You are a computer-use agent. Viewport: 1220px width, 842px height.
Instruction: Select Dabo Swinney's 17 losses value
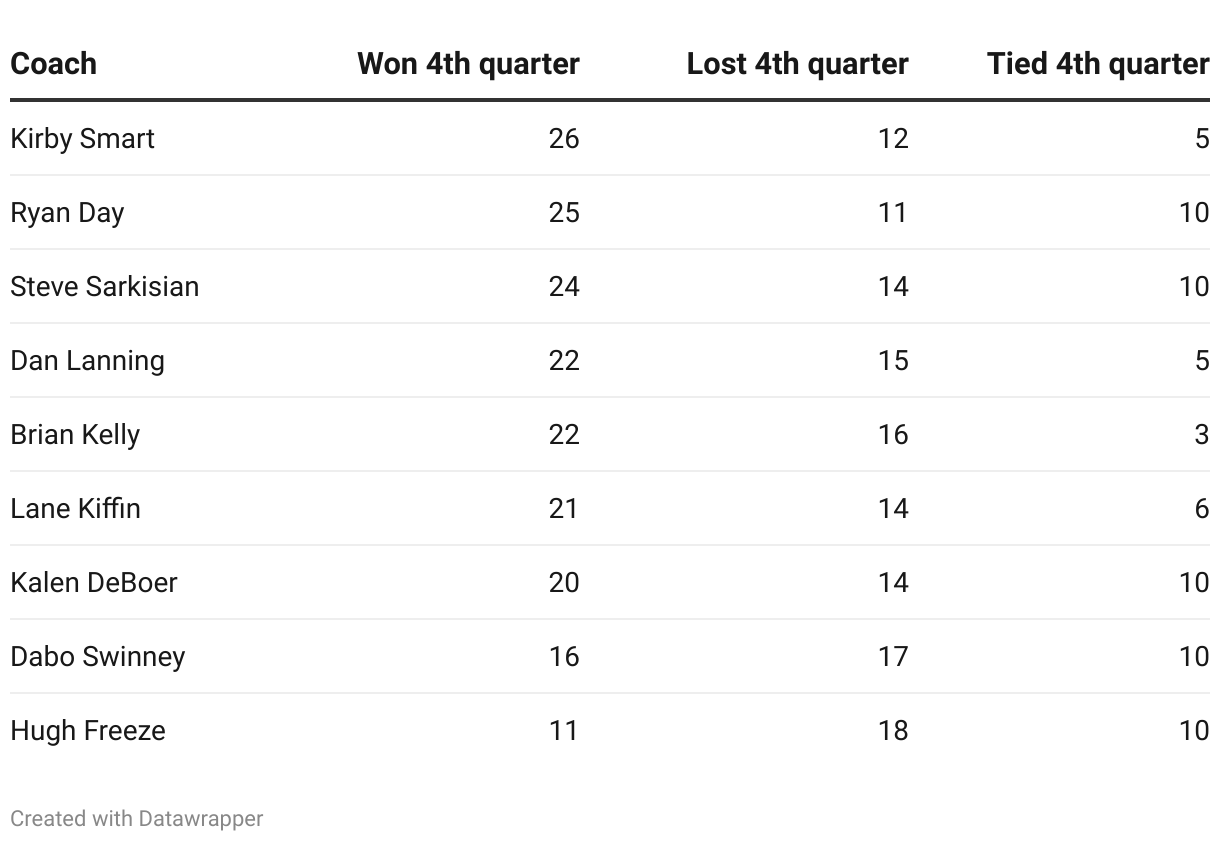(893, 656)
